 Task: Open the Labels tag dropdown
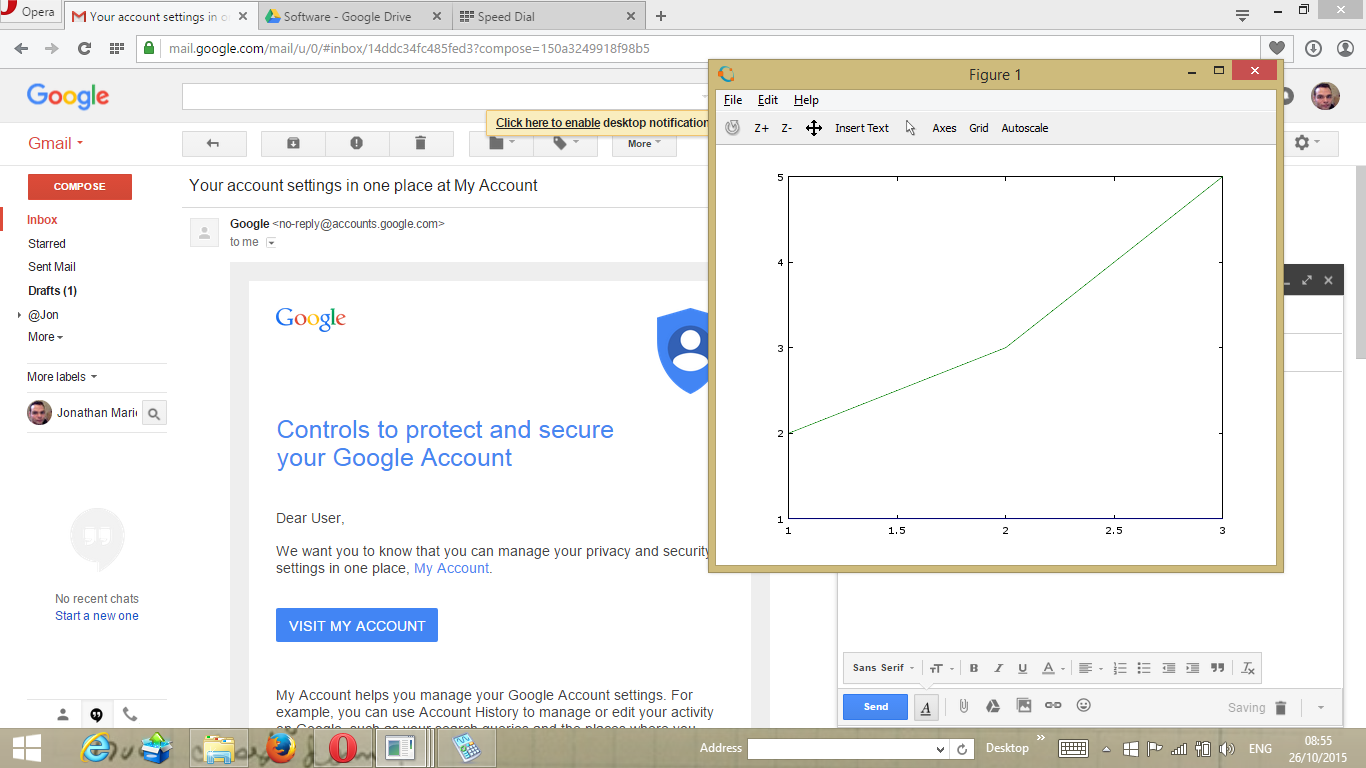coord(565,144)
